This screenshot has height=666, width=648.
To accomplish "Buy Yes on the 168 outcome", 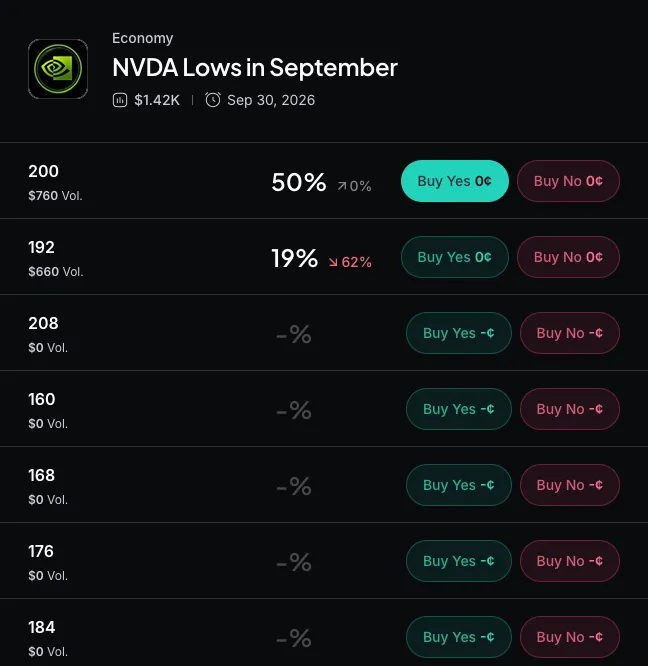I will [x=459, y=485].
